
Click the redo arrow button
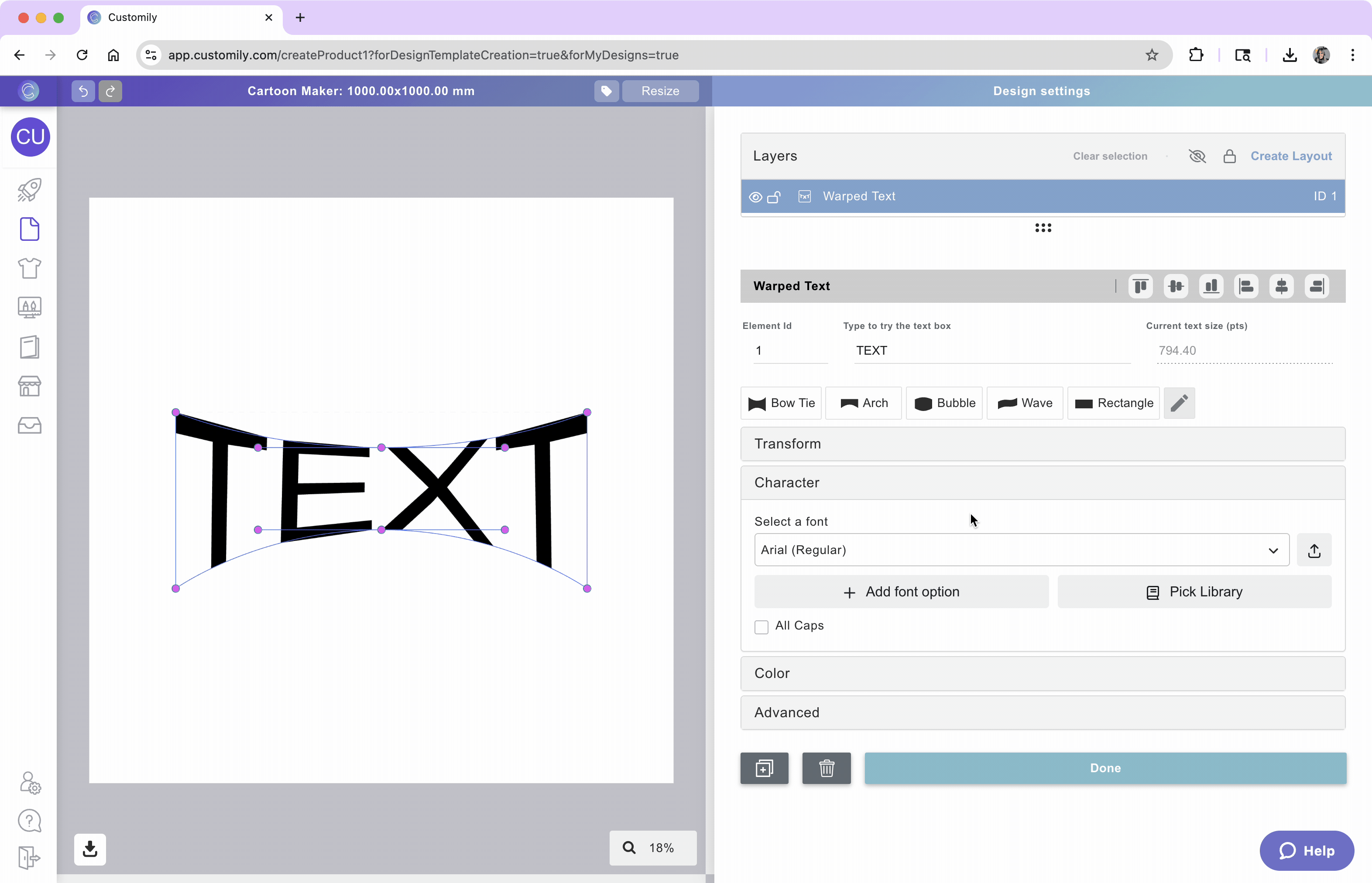[x=110, y=91]
